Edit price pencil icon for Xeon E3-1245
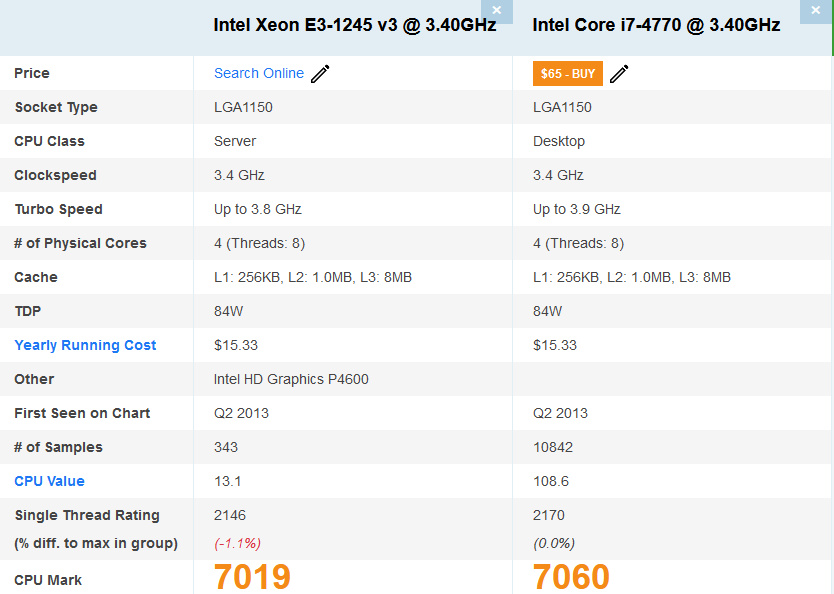The image size is (834, 594). [x=320, y=74]
